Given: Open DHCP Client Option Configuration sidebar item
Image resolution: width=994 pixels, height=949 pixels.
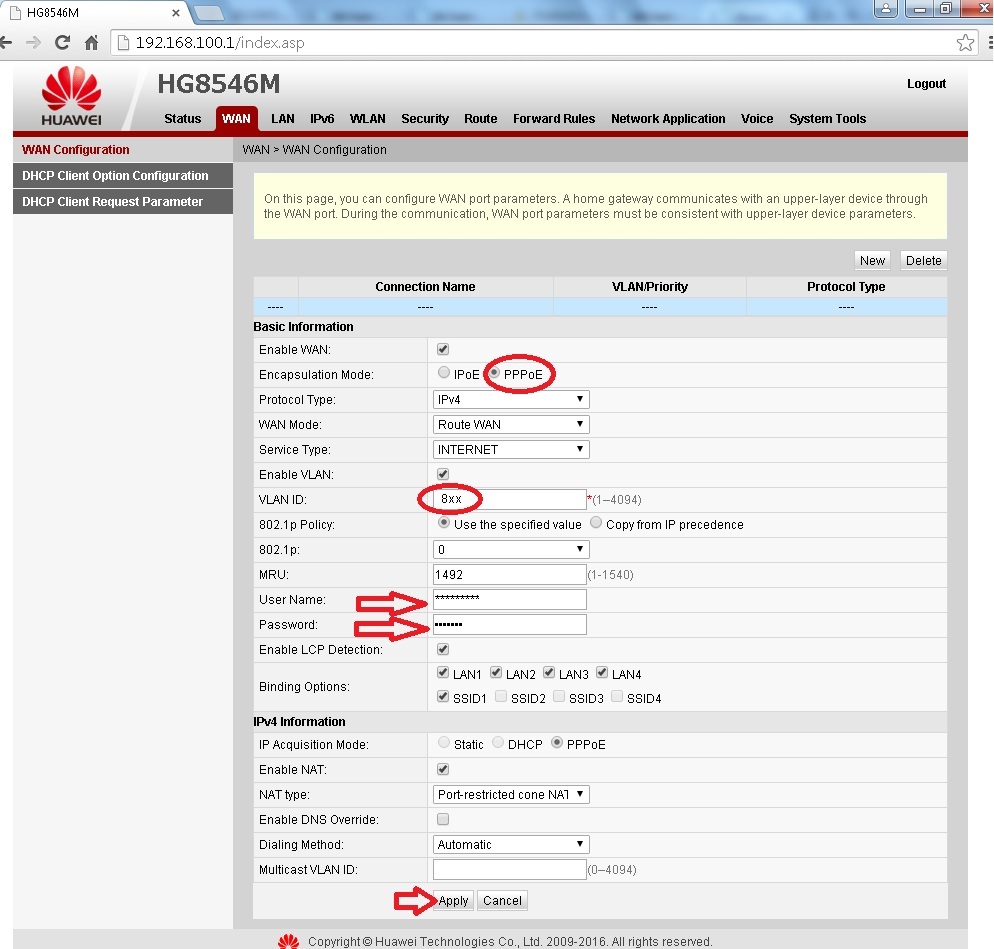Looking at the screenshot, I should pos(116,176).
